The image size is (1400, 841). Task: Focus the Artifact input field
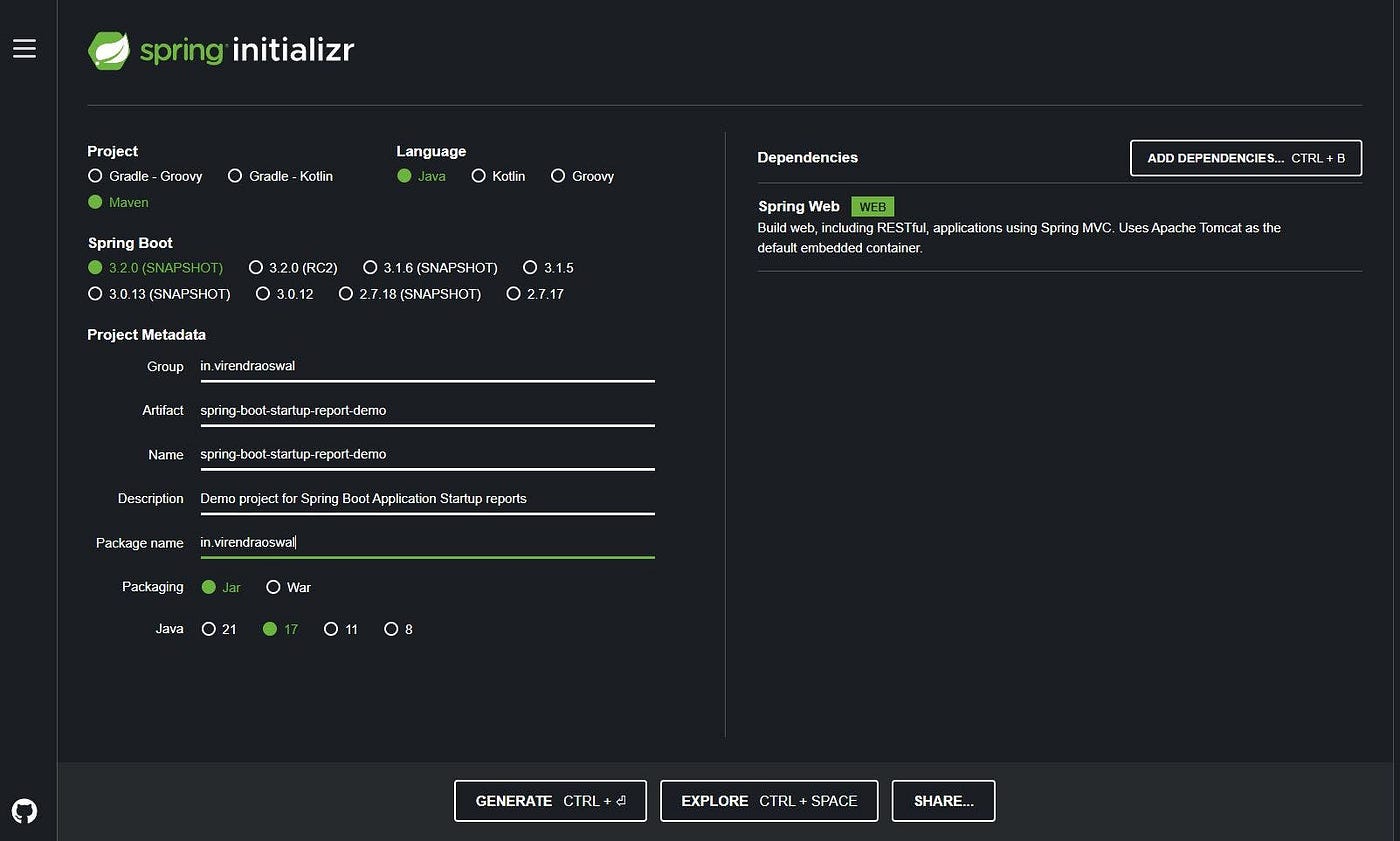[427, 410]
